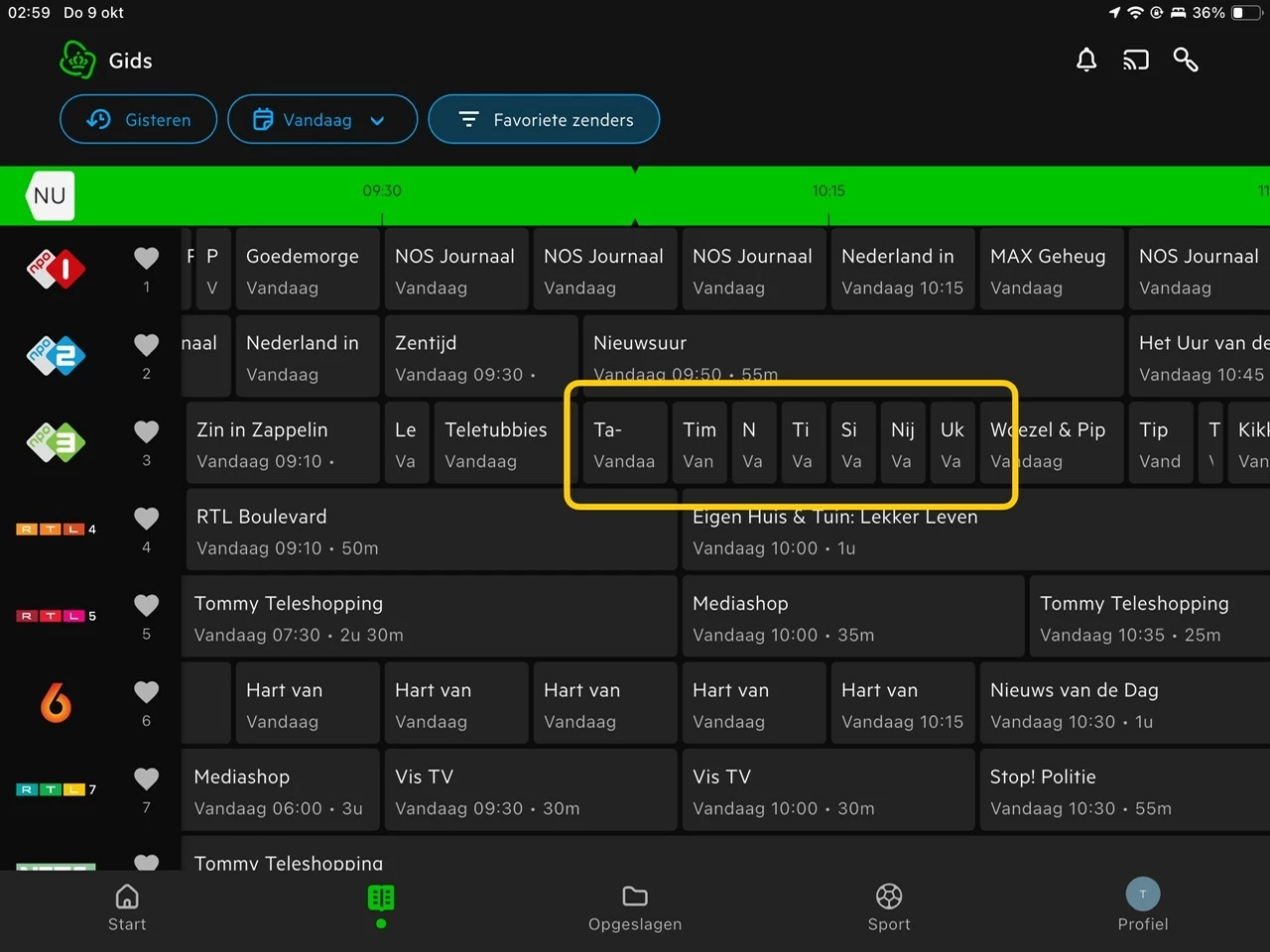1270x952 pixels.
Task: Select the NPO 3 channel logo
Action: click(56, 442)
